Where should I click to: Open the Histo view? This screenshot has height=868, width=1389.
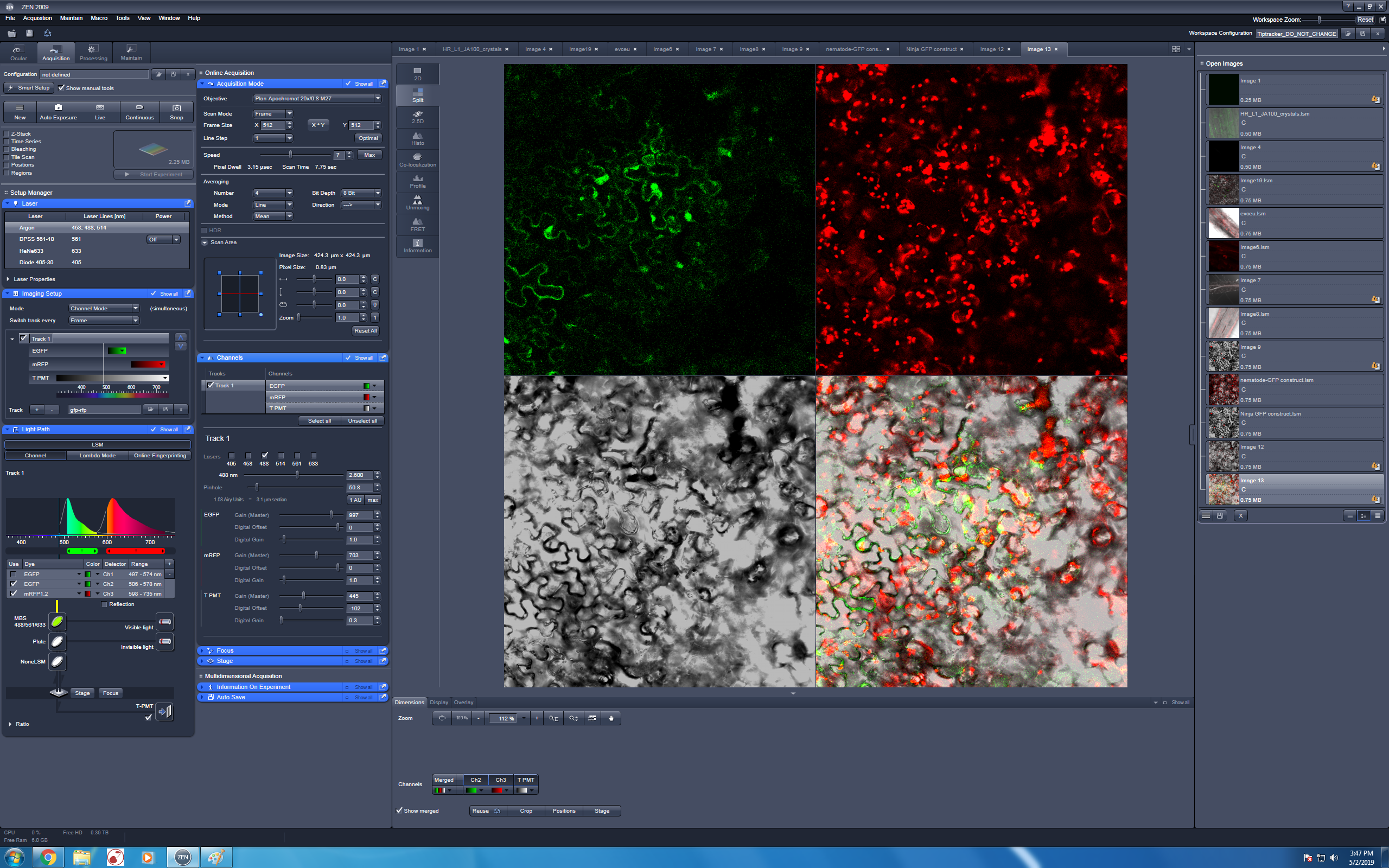point(417,138)
